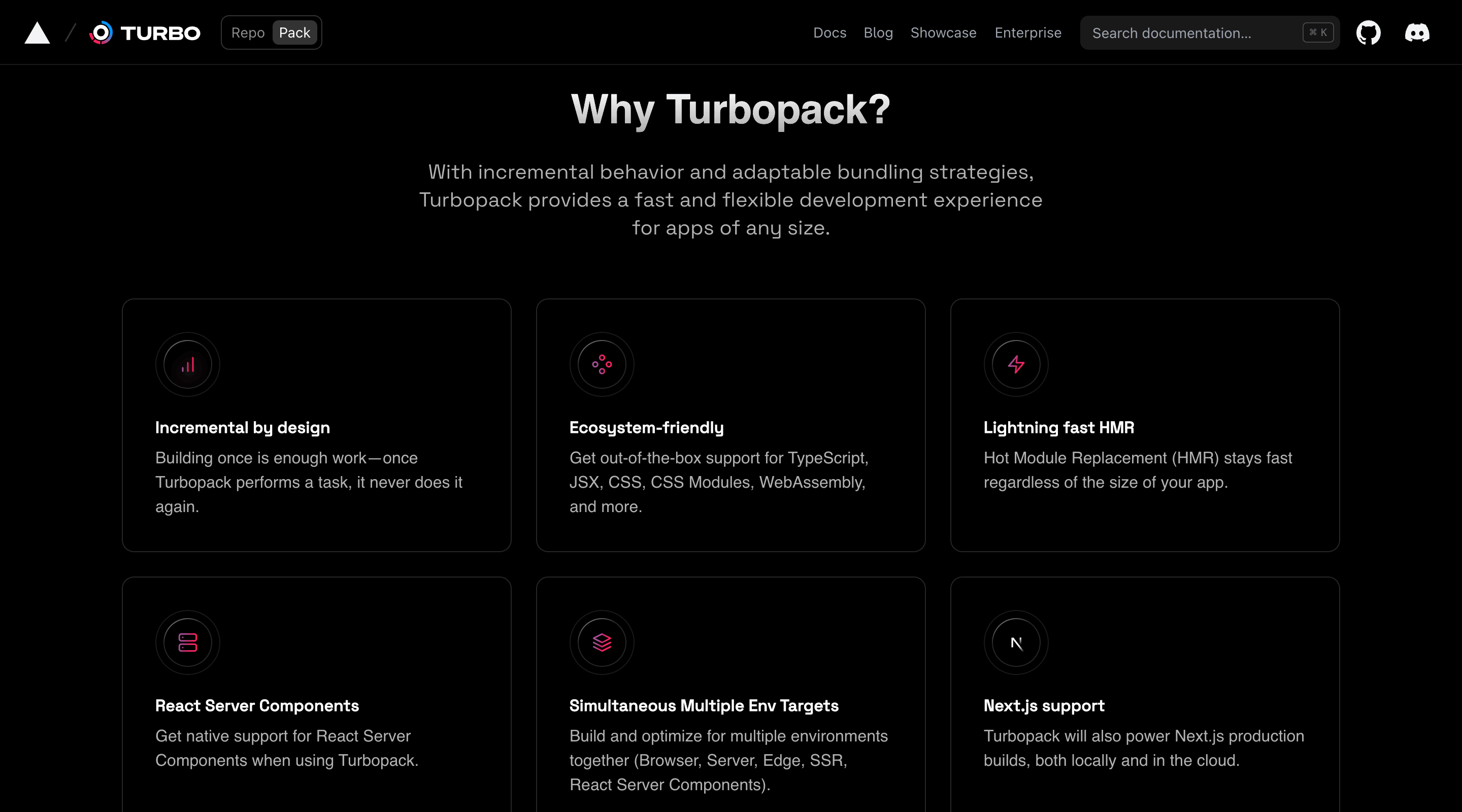Screen dimensions: 1462x812
Task: Click the server stack icon on React Server Components card
Action: tap(187, 642)
